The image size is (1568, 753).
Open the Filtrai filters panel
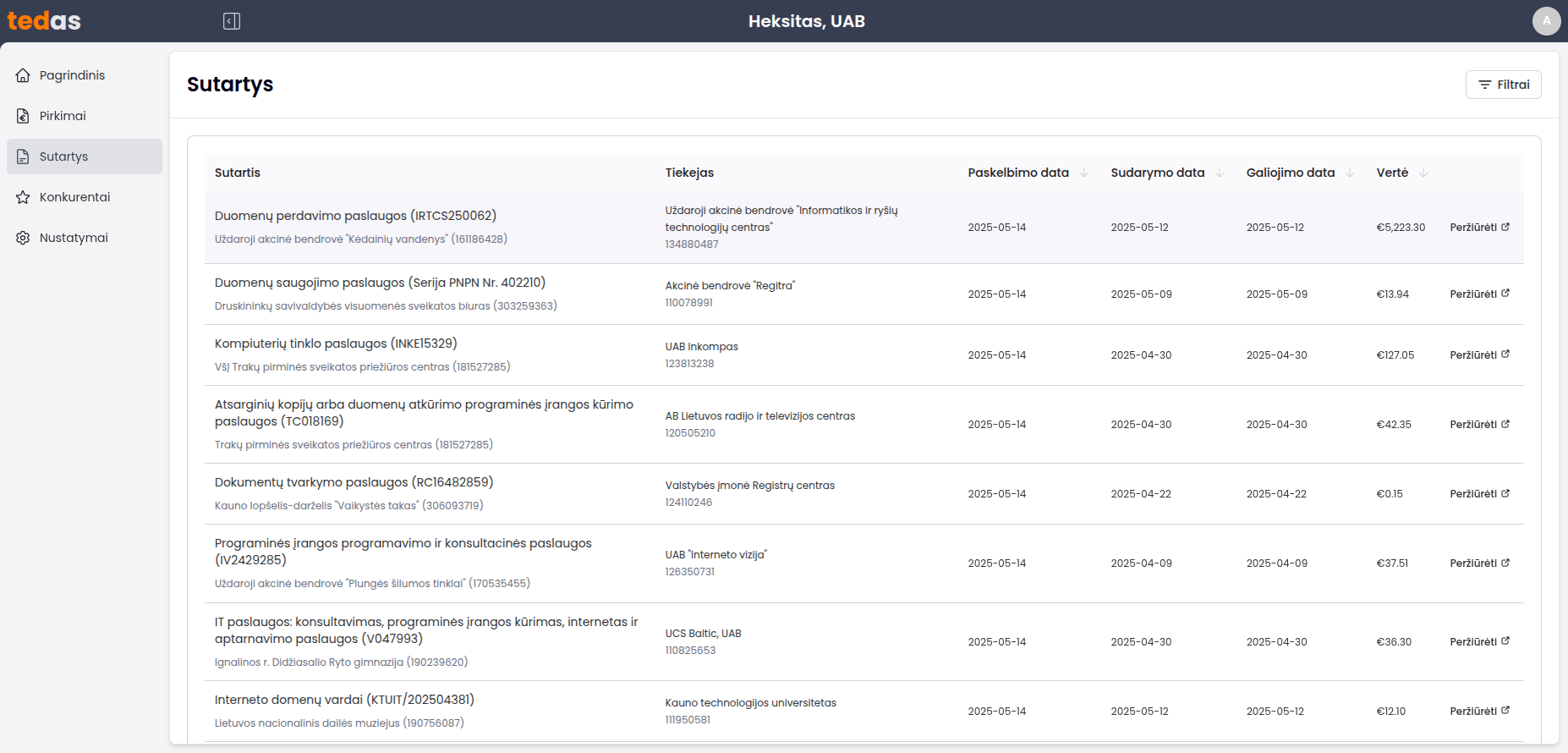click(x=1503, y=85)
